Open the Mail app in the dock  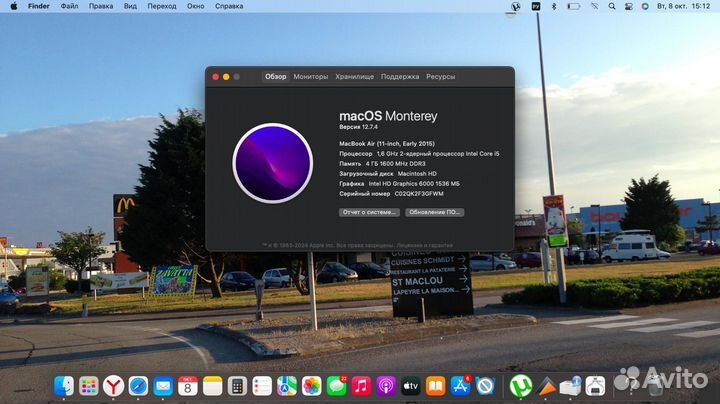tap(163, 386)
